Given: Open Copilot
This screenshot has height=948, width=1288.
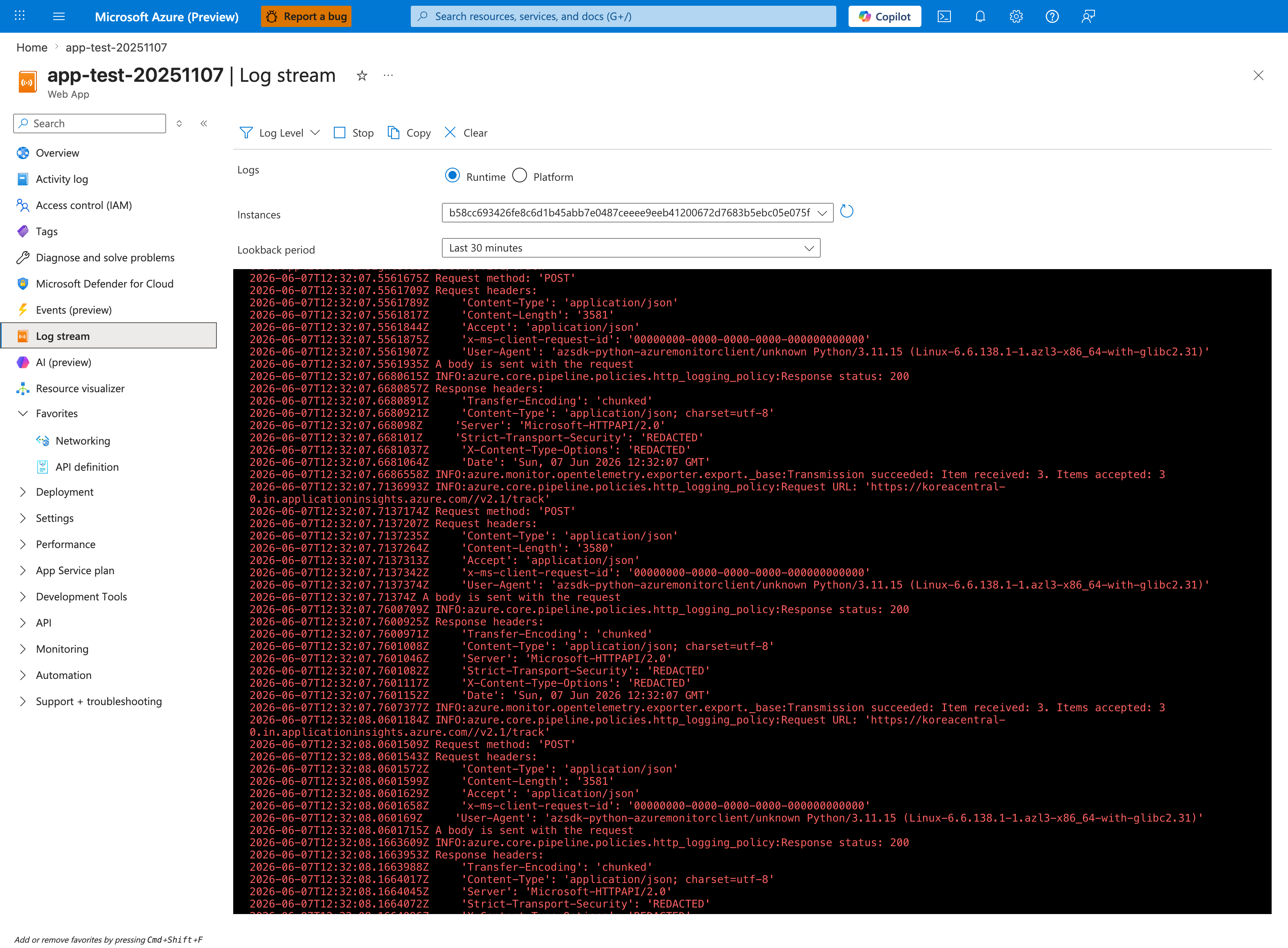Looking at the screenshot, I should coord(885,16).
